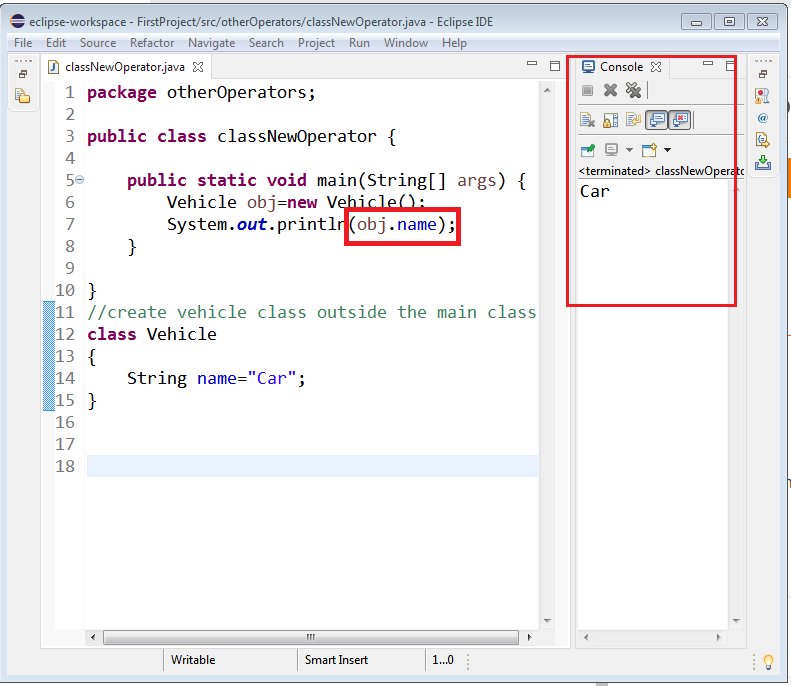The width and height of the screenshot is (791, 686).
Task: Open the Source menu
Action: coord(98,43)
